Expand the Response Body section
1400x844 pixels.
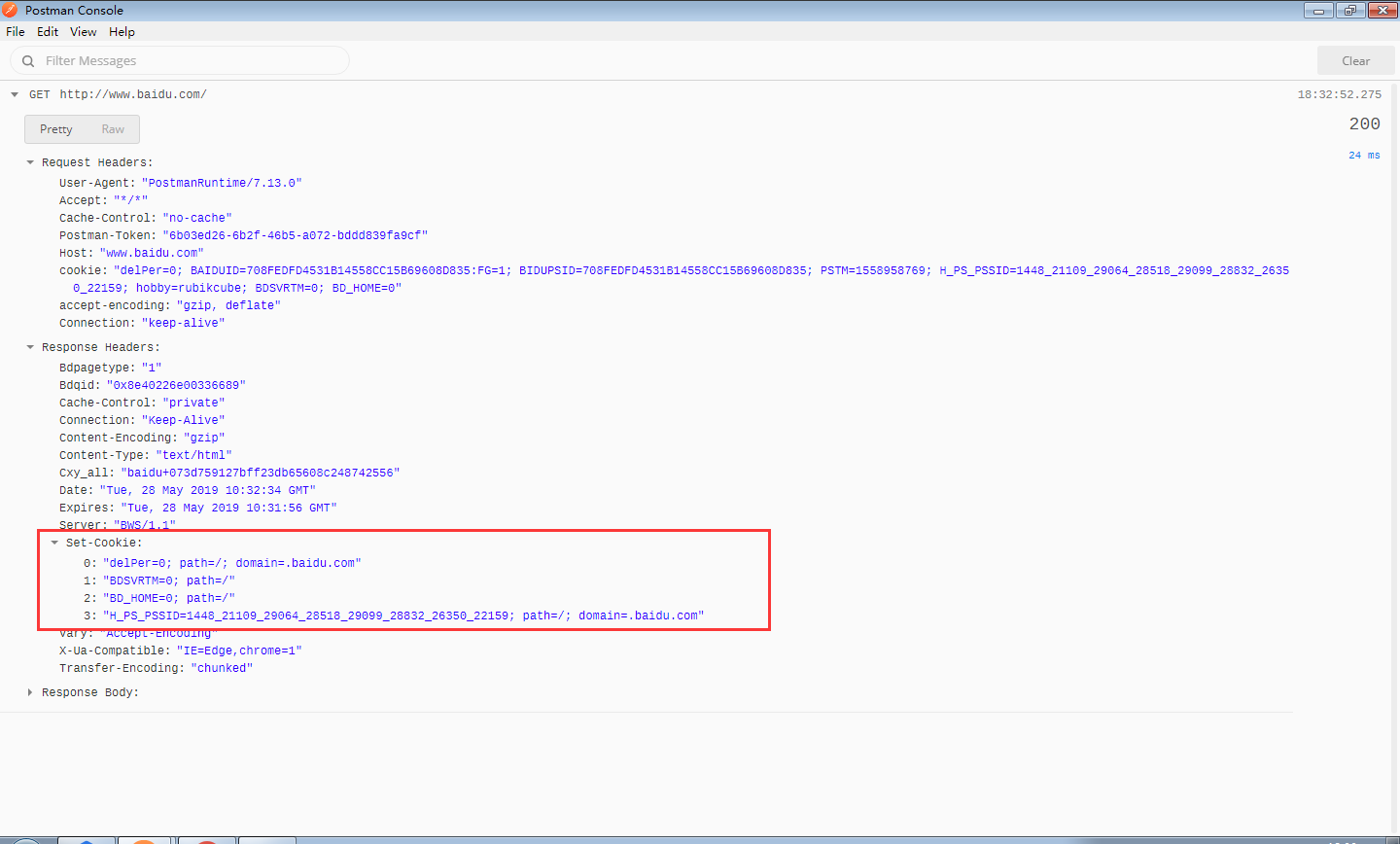(30, 692)
